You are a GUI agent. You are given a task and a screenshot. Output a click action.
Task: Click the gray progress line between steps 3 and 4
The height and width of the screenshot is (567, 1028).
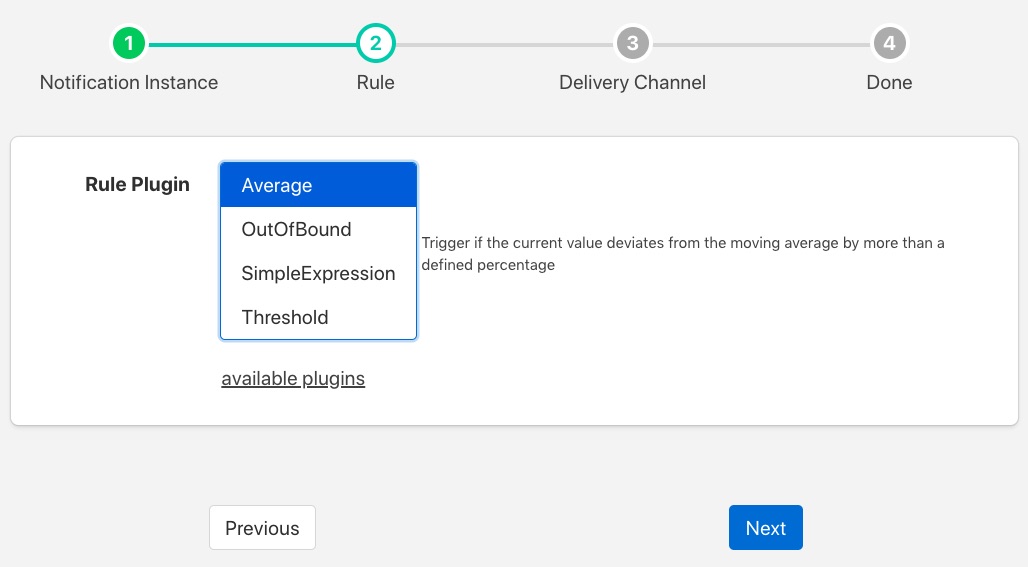(760, 44)
